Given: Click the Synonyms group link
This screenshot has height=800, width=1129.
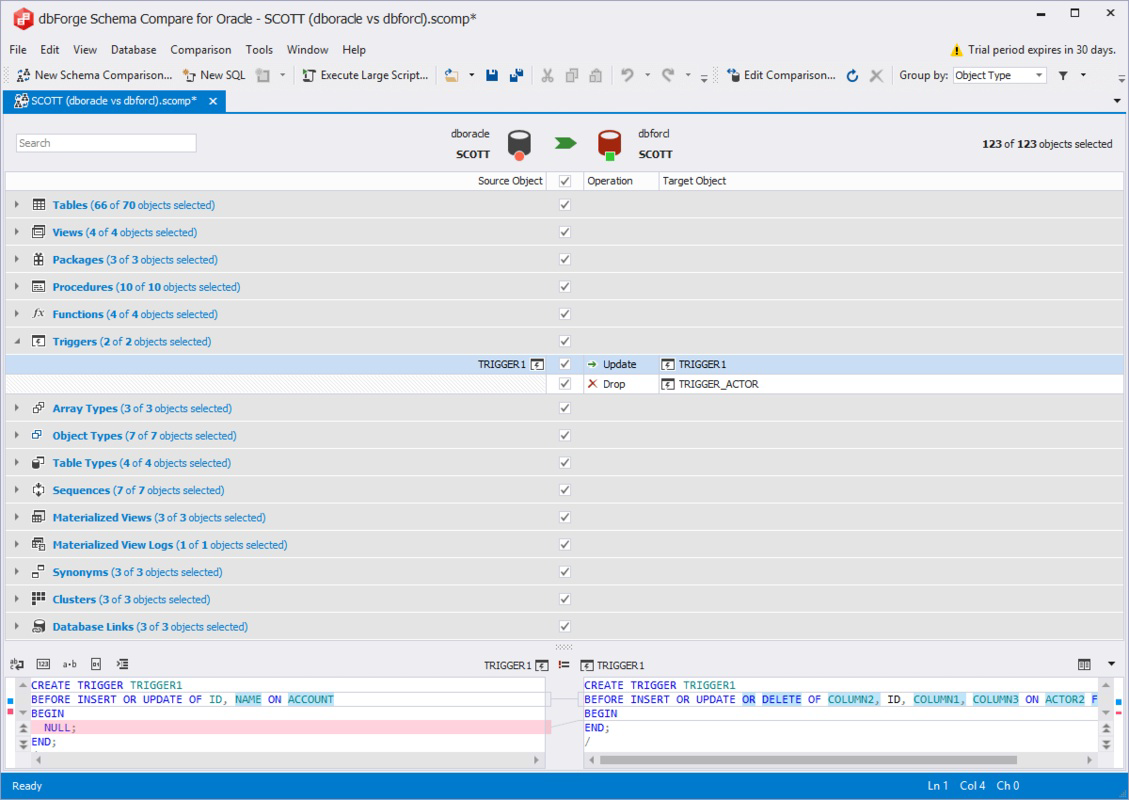Looking at the screenshot, I should click(x=137, y=572).
